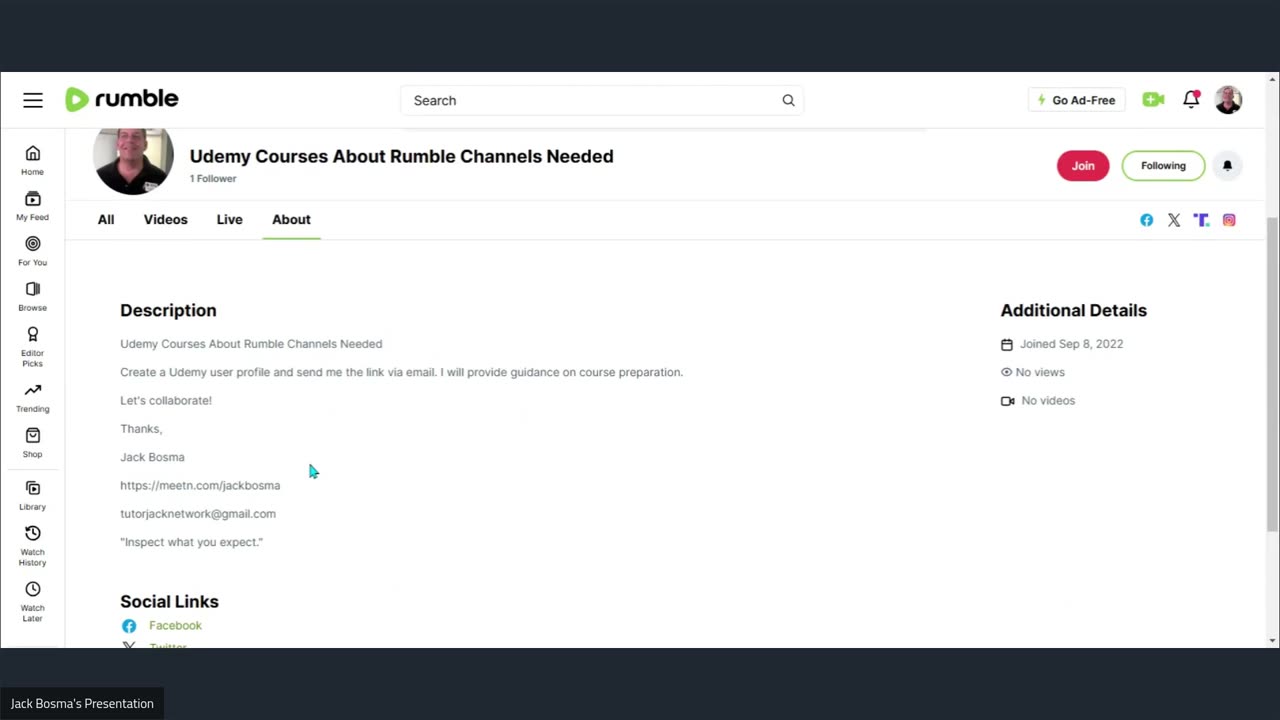Open Watch History in sidebar

[33, 545]
